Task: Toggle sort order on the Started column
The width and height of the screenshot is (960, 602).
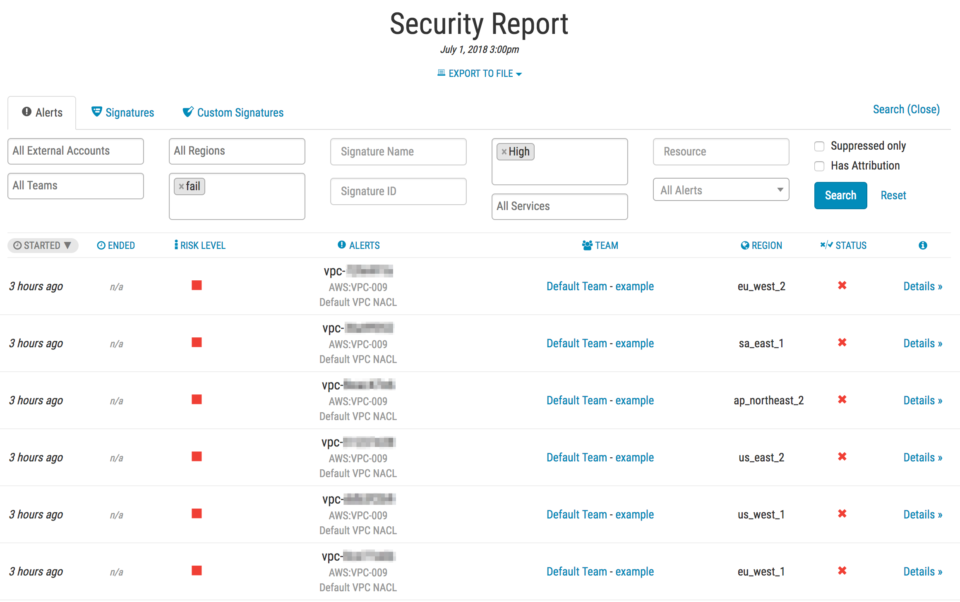Action: [42, 245]
